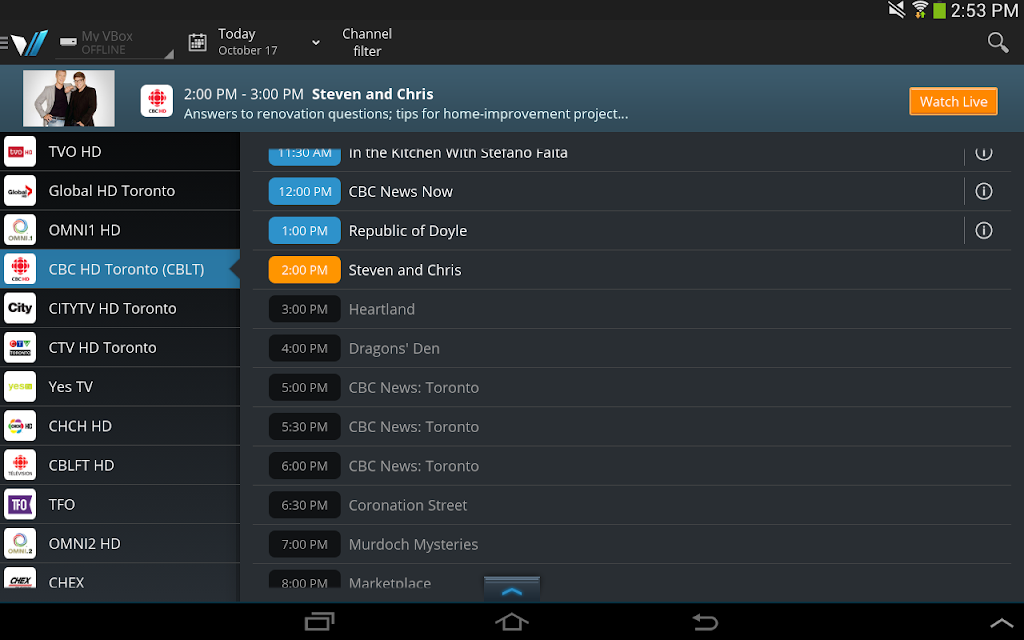This screenshot has height=640, width=1024.
Task: Tap the battery icon in status bar
Action: (939, 10)
